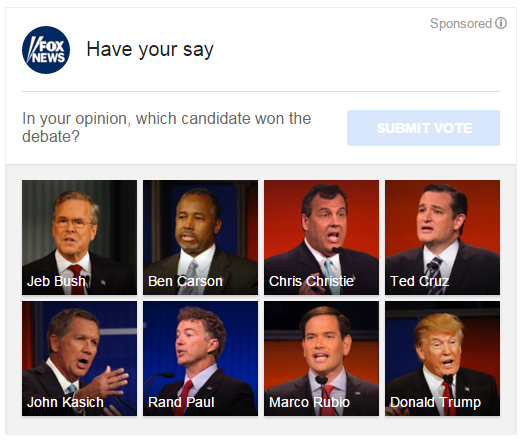The image size is (524, 446).
Task: Click the 'Jeb Bush' name caption
Action: pyautogui.click(x=56, y=281)
